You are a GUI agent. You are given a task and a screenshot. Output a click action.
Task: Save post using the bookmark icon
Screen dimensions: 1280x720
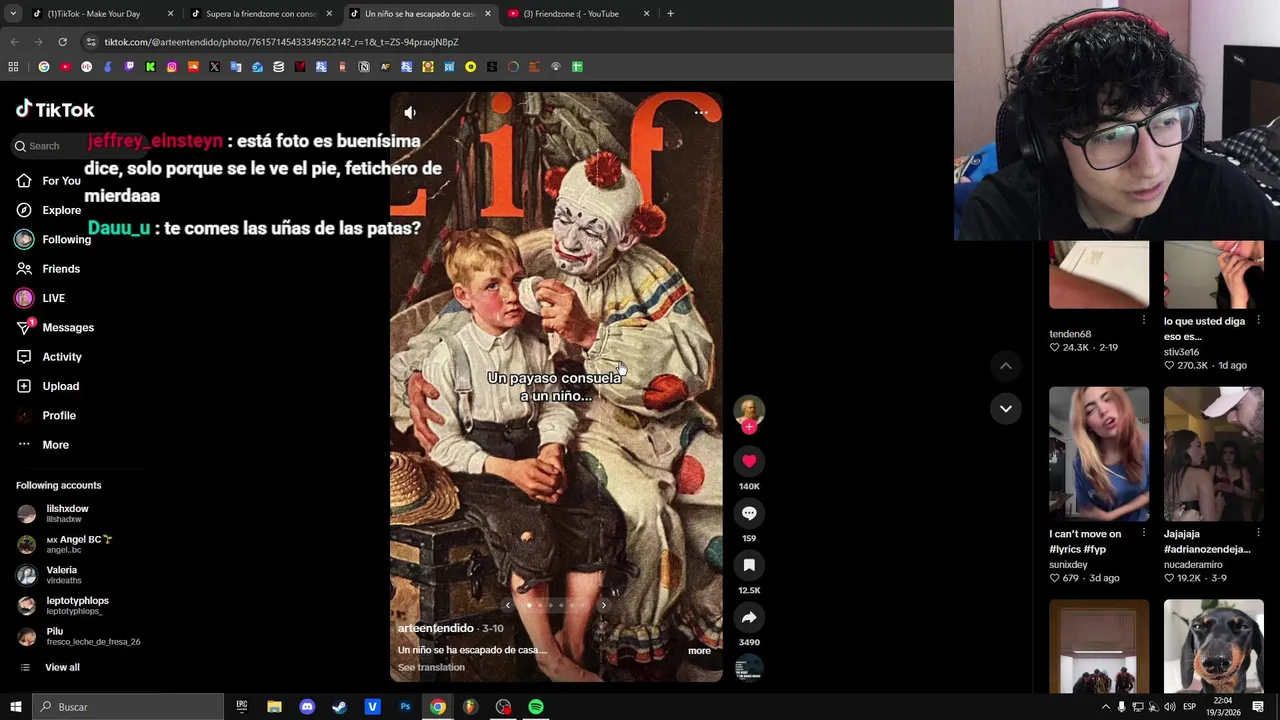(x=749, y=565)
